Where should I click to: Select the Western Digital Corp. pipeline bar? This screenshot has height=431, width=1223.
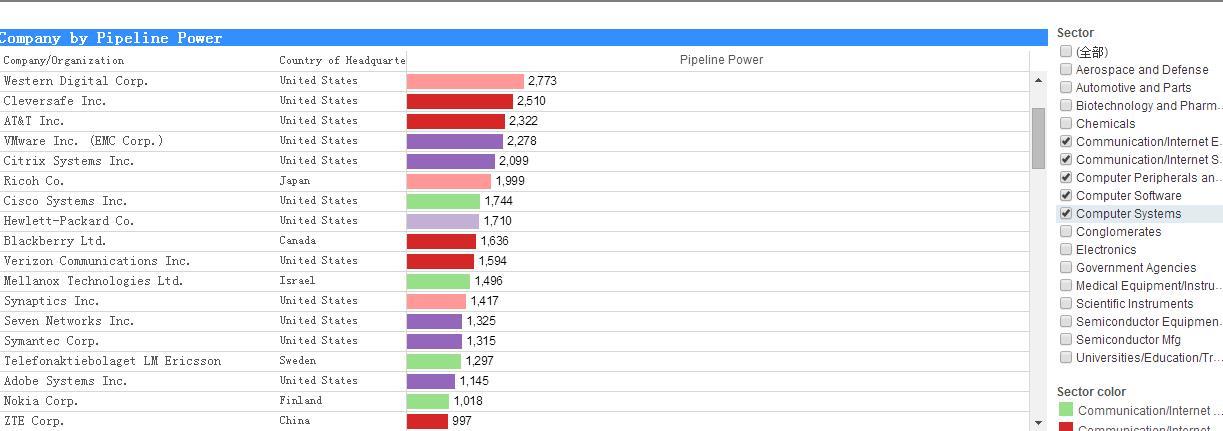(465, 81)
